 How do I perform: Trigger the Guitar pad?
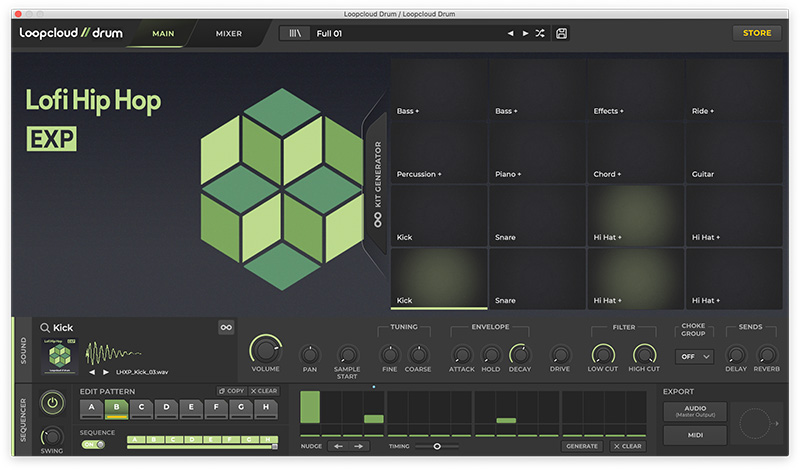734,153
